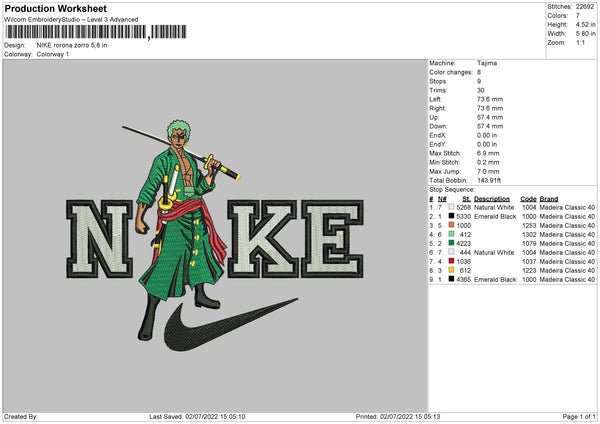
Task: Click the green swatch with code 1079
Action: [x=451, y=243]
